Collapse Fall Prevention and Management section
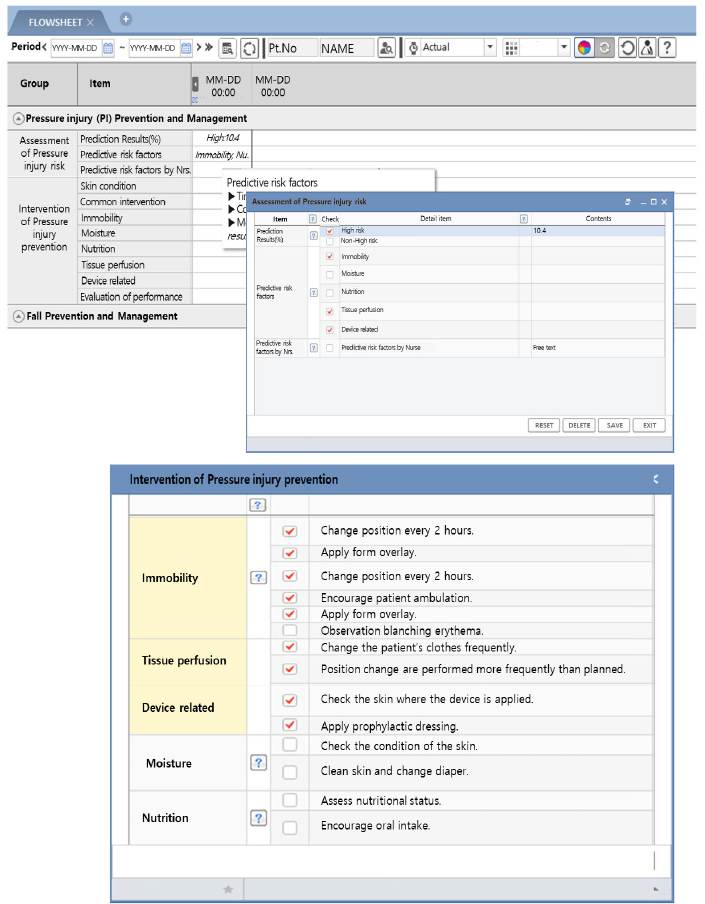This screenshot has height=904, width=705. [x=18, y=317]
